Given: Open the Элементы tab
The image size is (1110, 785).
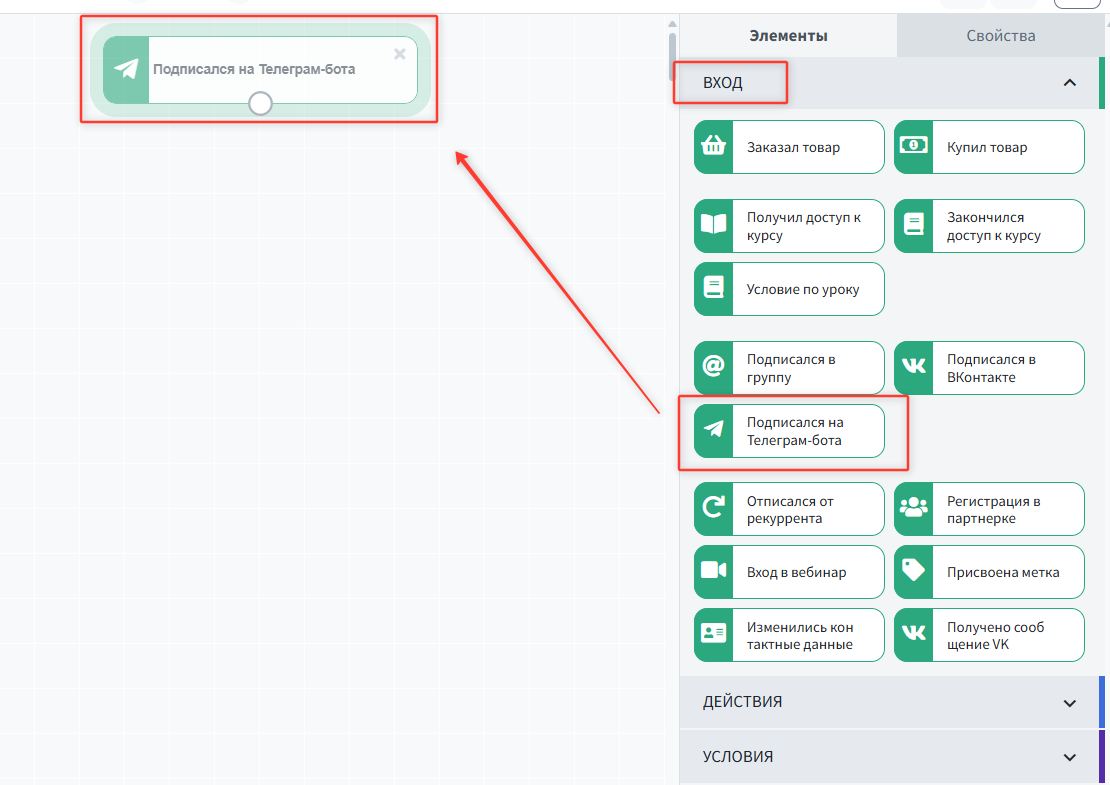Looking at the screenshot, I should 788,36.
